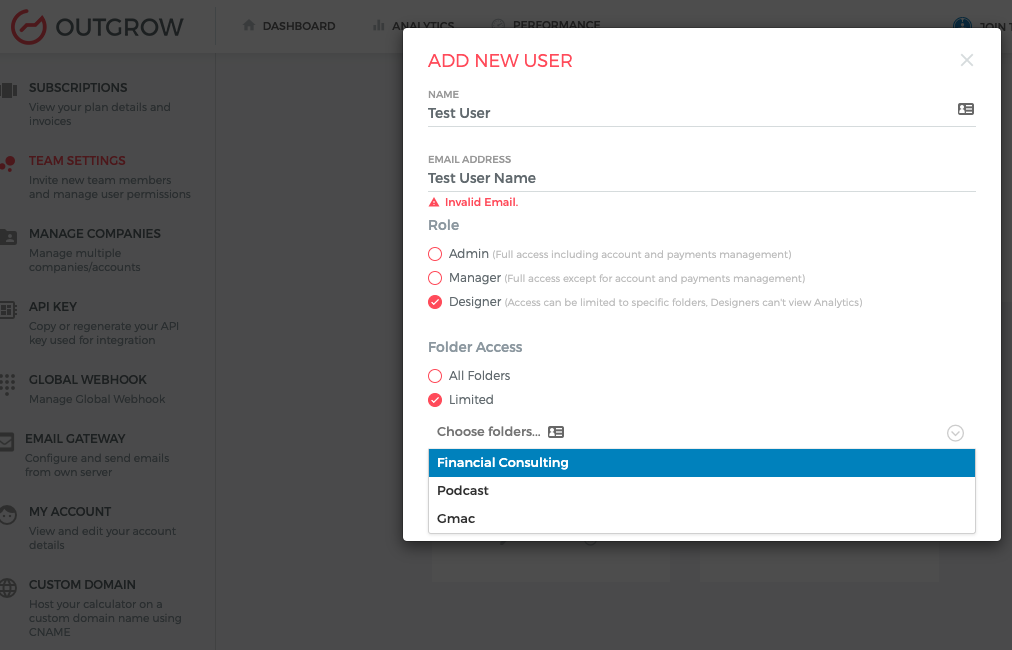Viewport: 1012px width, 650px height.
Task: Click the Role heading
Action: pos(443,225)
